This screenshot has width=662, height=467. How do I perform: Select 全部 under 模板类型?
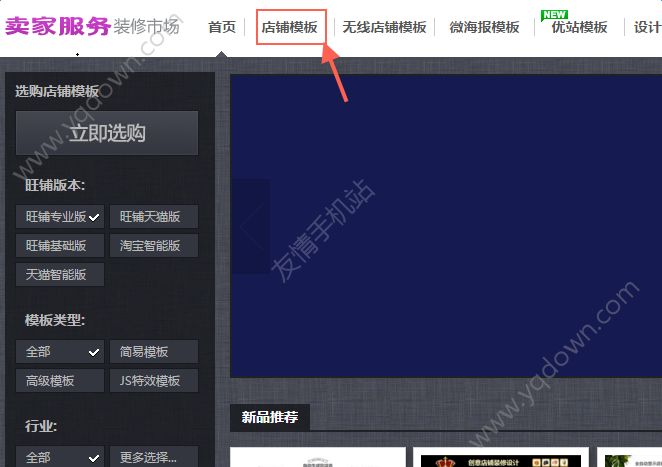pyautogui.click(x=60, y=352)
